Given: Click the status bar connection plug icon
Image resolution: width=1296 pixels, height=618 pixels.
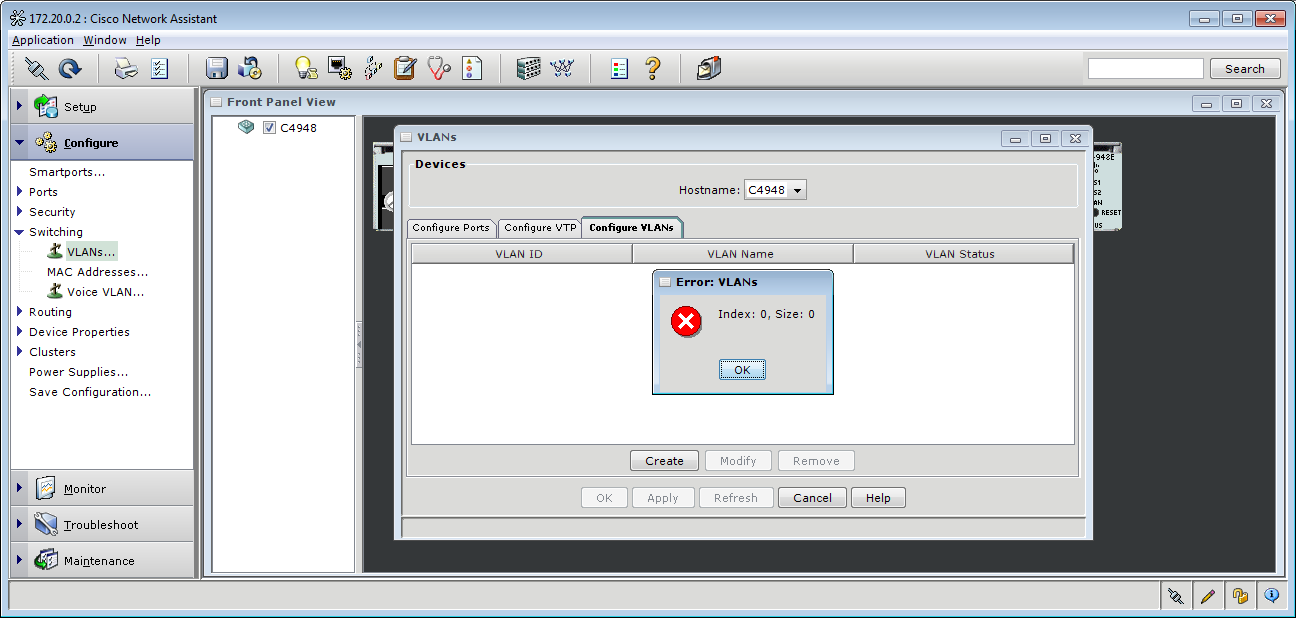Looking at the screenshot, I should [x=1176, y=596].
